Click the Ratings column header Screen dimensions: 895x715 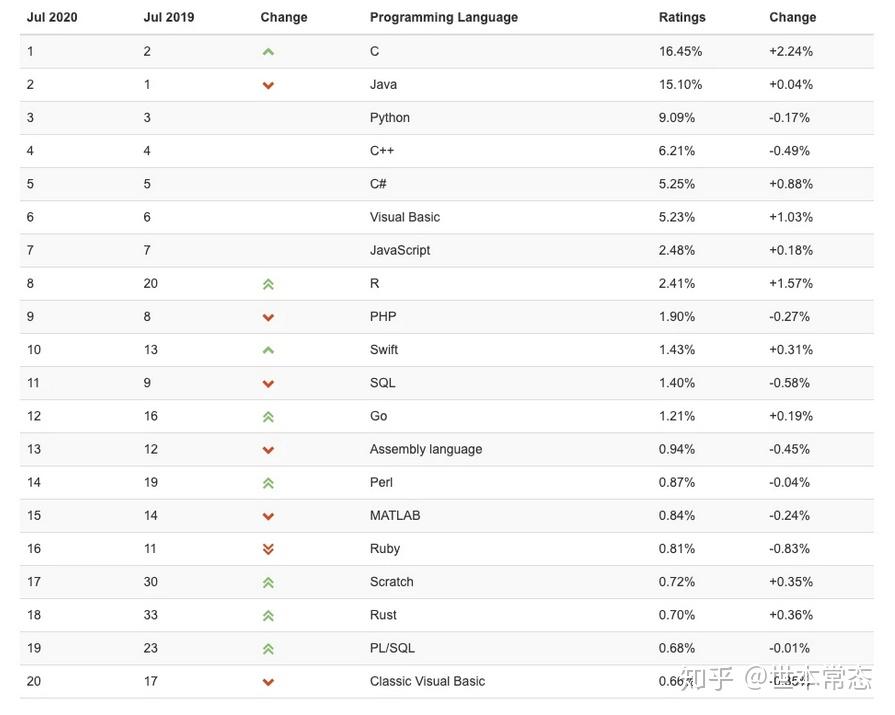point(682,17)
